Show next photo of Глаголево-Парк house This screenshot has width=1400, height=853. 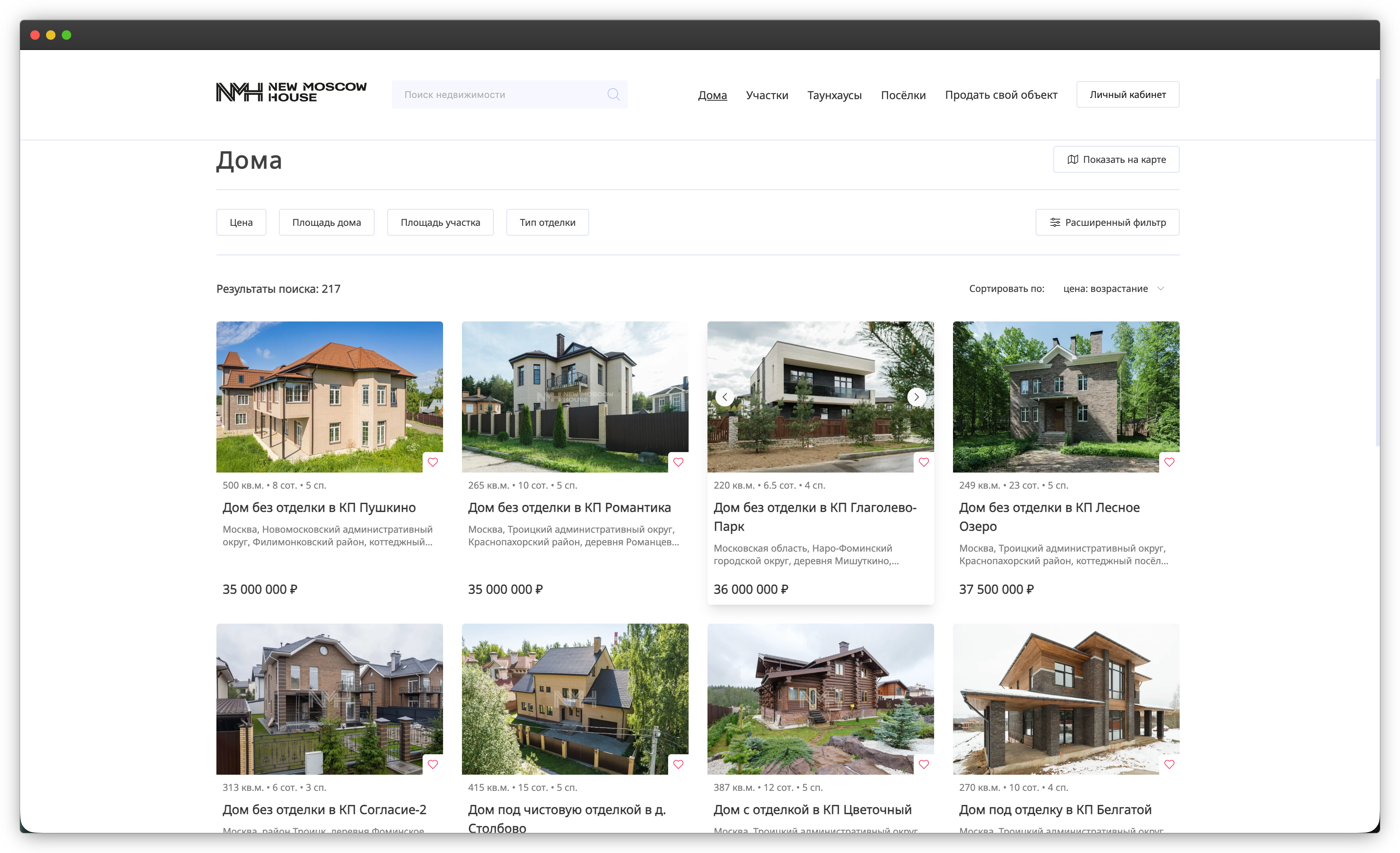tap(916, 397)
